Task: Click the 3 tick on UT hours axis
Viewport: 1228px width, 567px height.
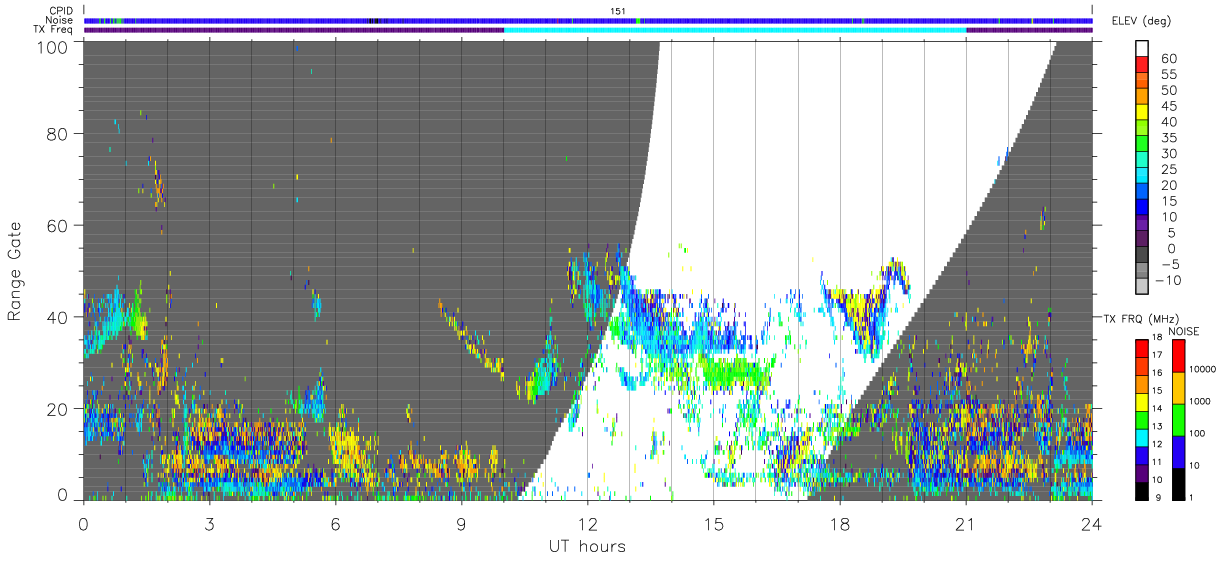Action: tap(209, 523)
